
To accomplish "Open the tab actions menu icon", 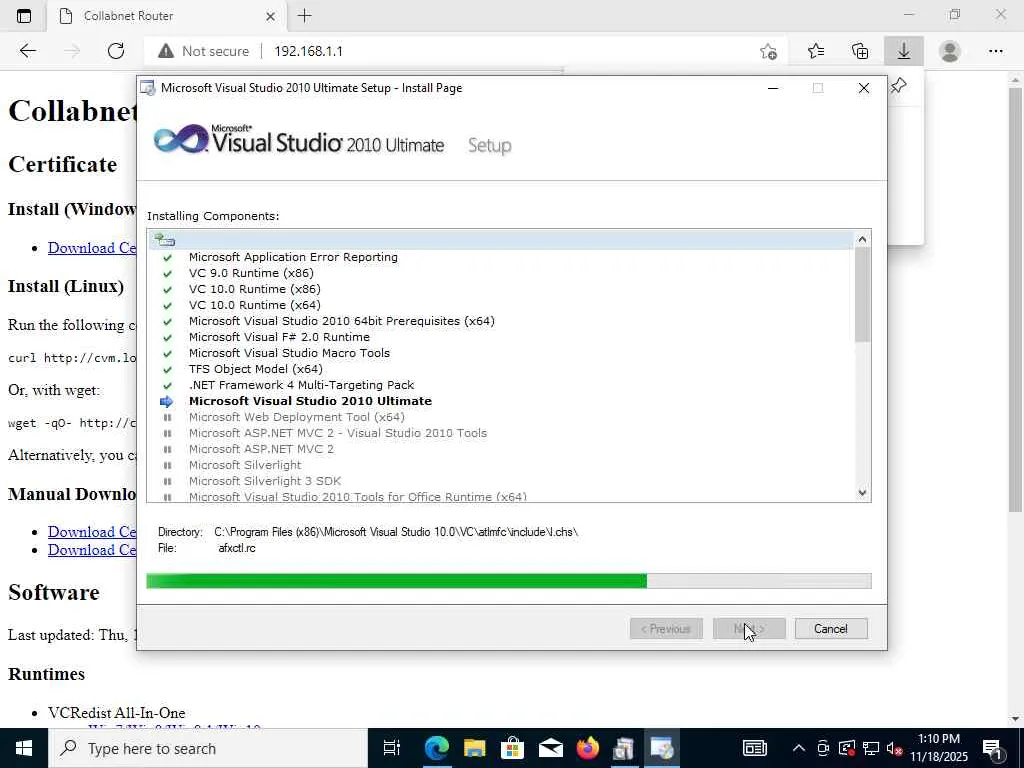I will point(24,16).
